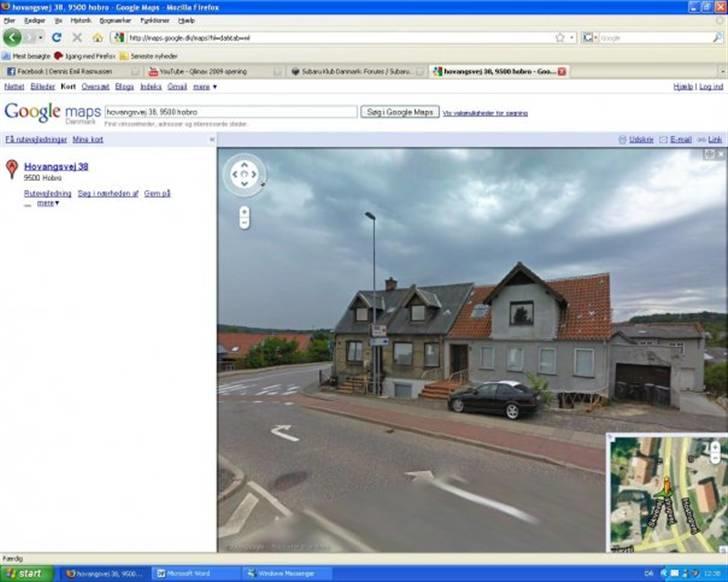Image resolution: width=728 pixels, height=582 pixels.
Task: Click the Firefox home icon
Action: coord(98,37)
